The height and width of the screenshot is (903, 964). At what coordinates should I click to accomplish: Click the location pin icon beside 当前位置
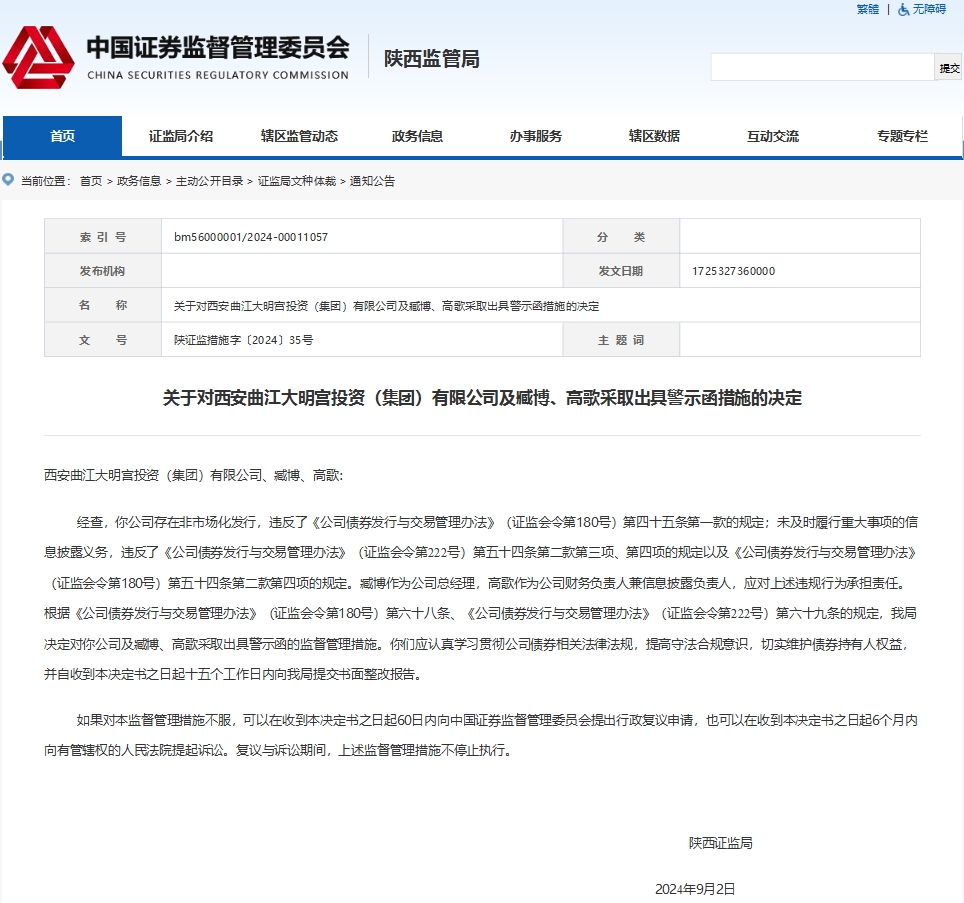tap(8, 179)
